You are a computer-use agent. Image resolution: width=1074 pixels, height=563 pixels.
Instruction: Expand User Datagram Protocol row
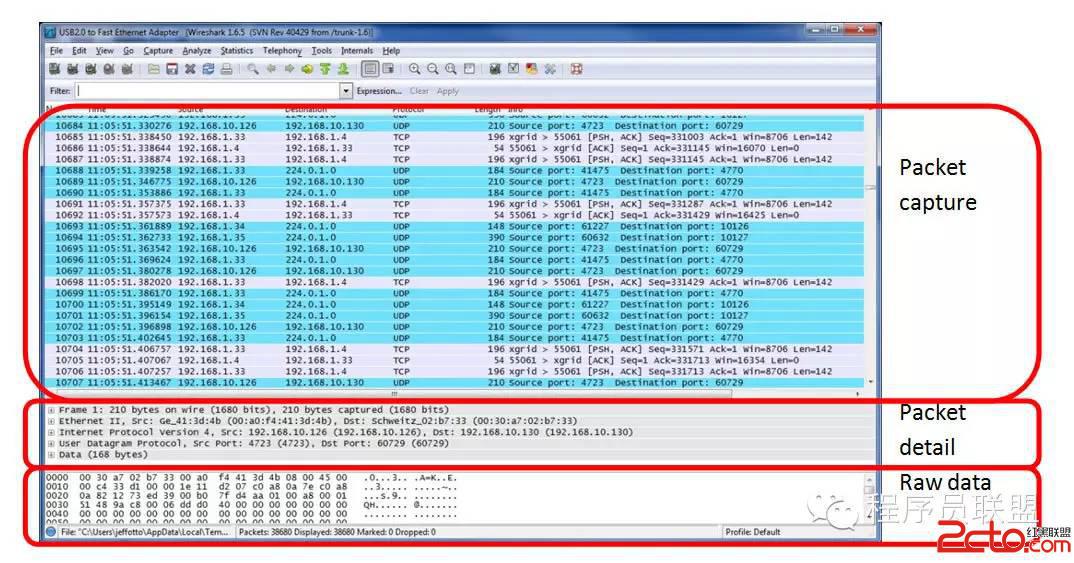point(51,444)
